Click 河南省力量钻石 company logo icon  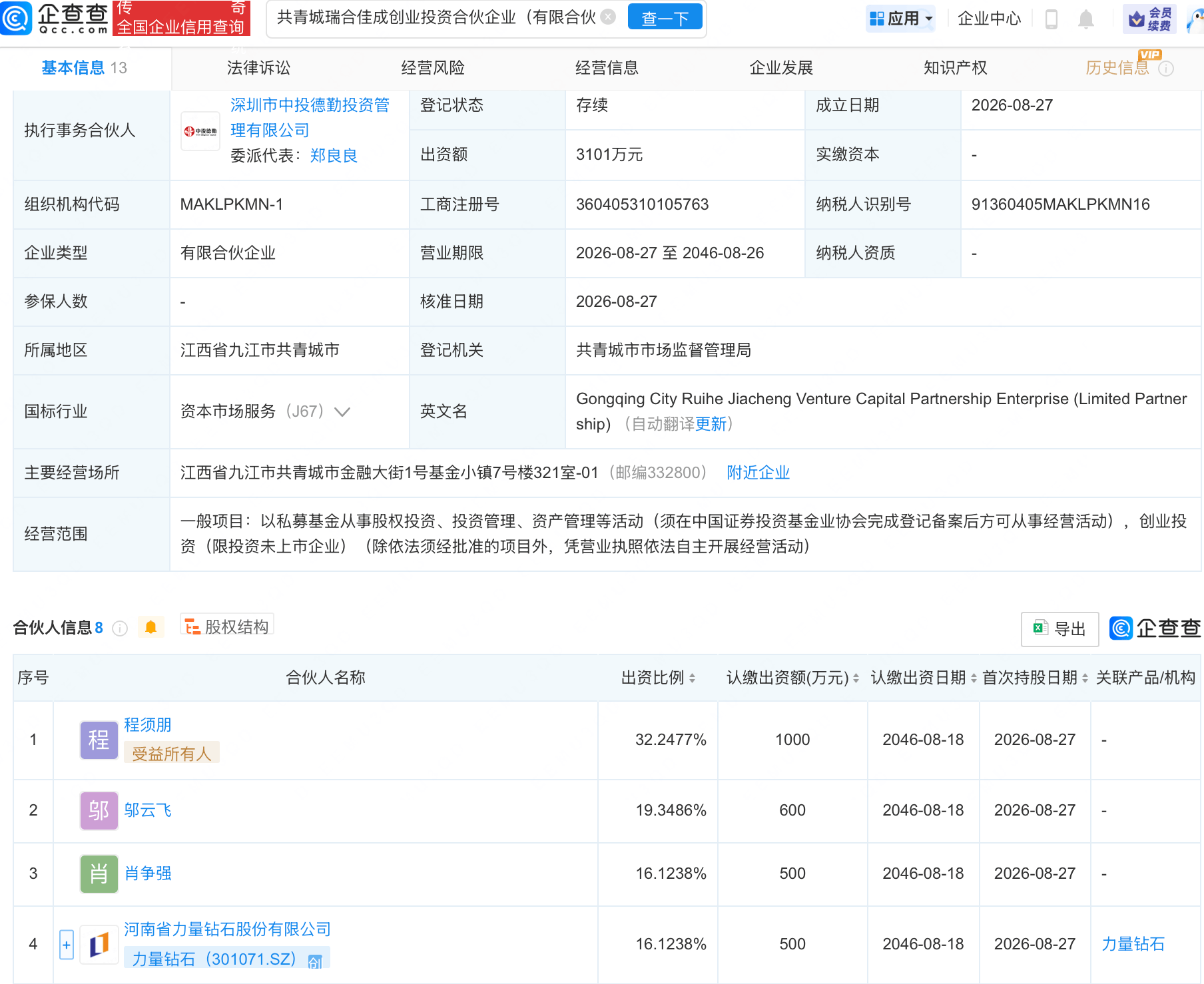tap(99, 945)
